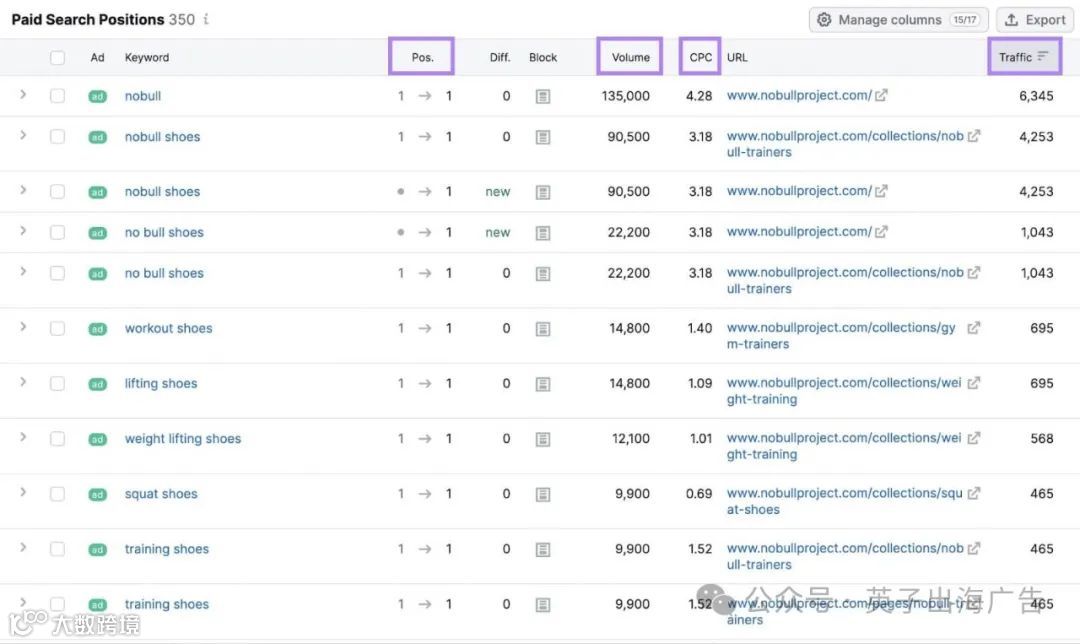
Task: Click the 6,345 traffic value
Action: (1036, 96)
